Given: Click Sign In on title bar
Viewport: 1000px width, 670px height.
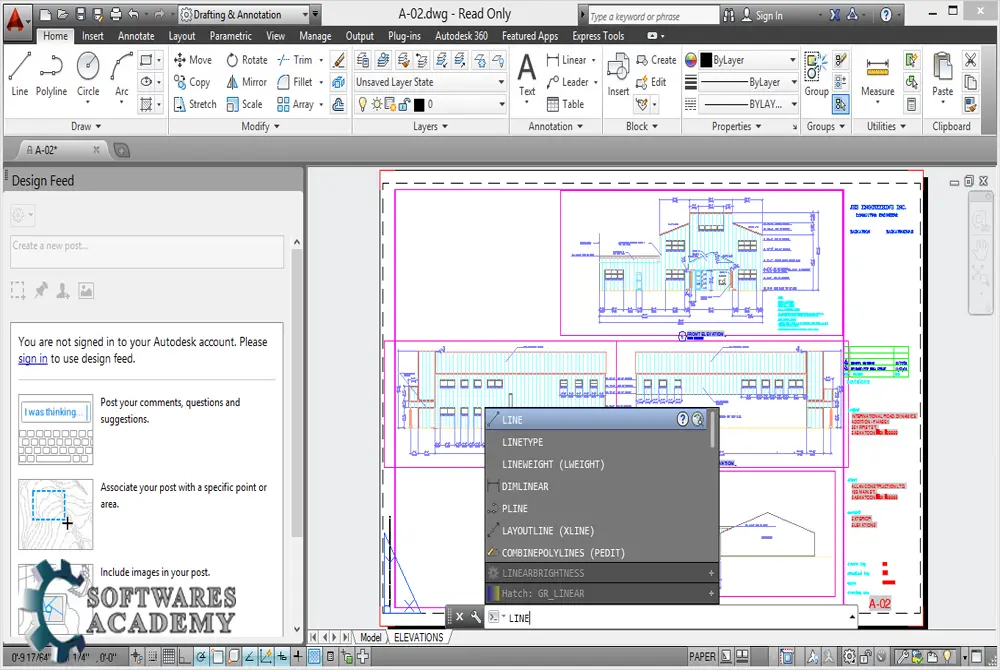Looking at the screenshot, I should tap(762, 15).
